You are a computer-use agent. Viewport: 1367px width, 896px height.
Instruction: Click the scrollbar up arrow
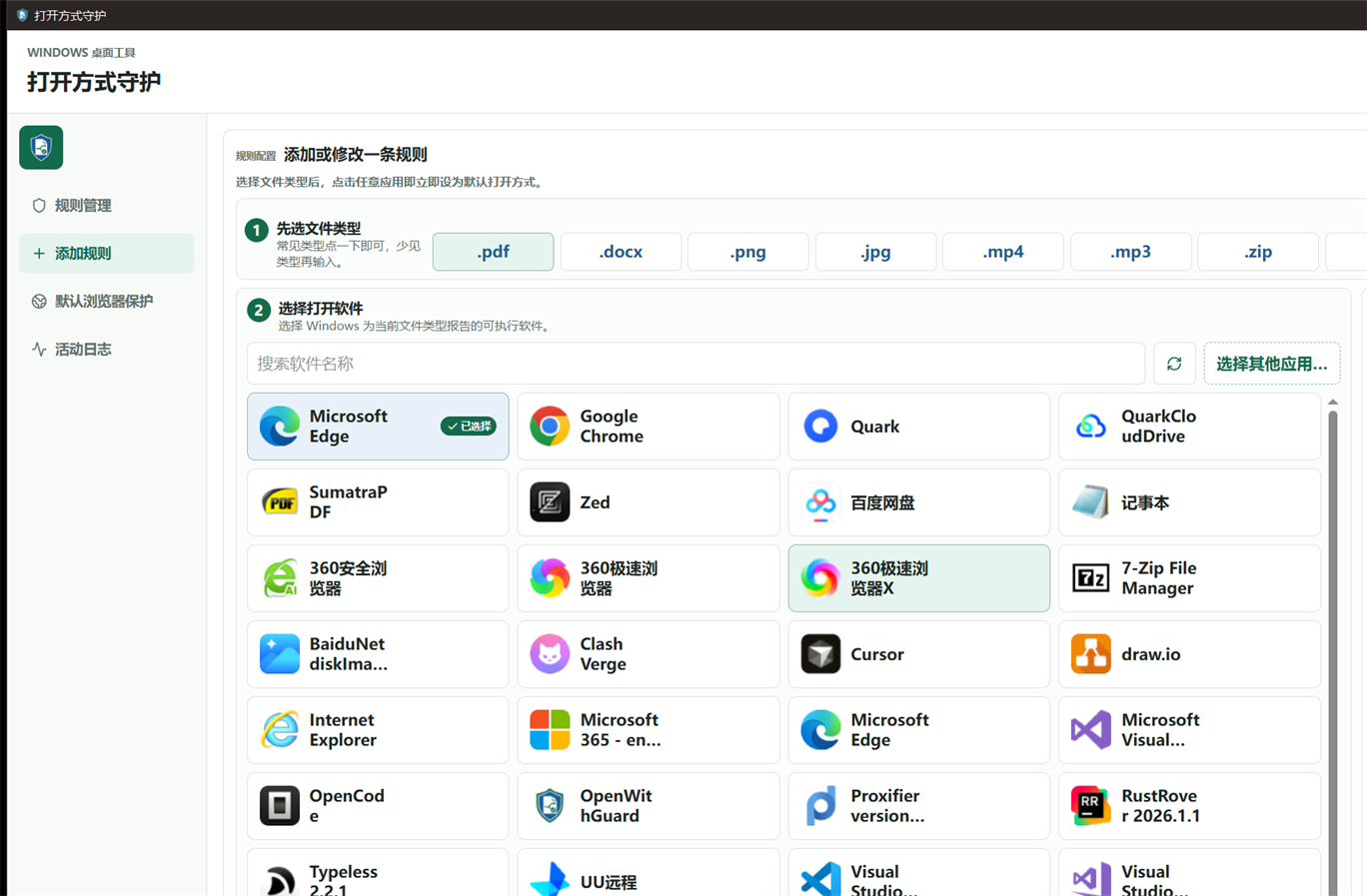[1333, 402]
